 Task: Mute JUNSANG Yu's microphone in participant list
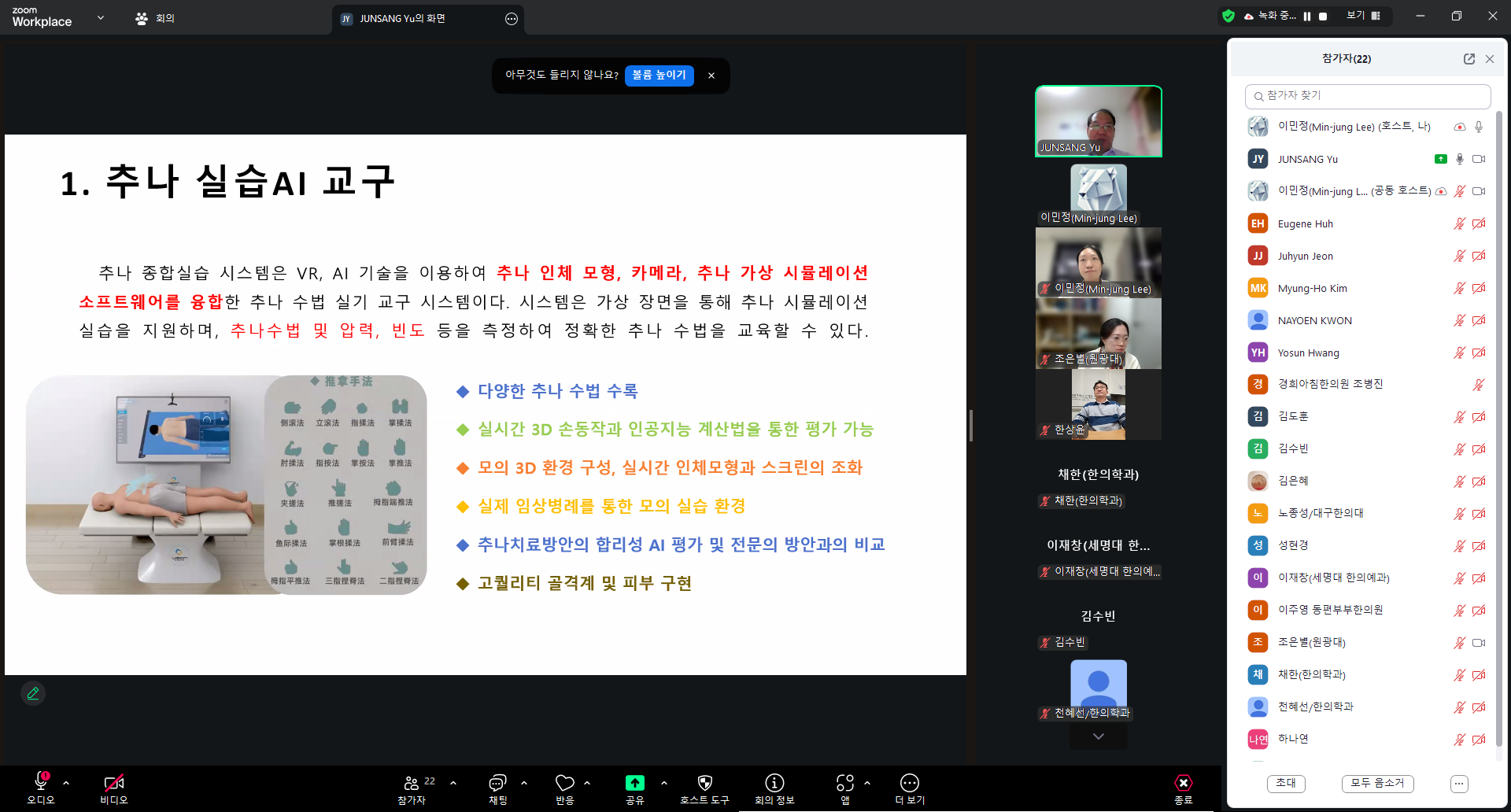1460,159
